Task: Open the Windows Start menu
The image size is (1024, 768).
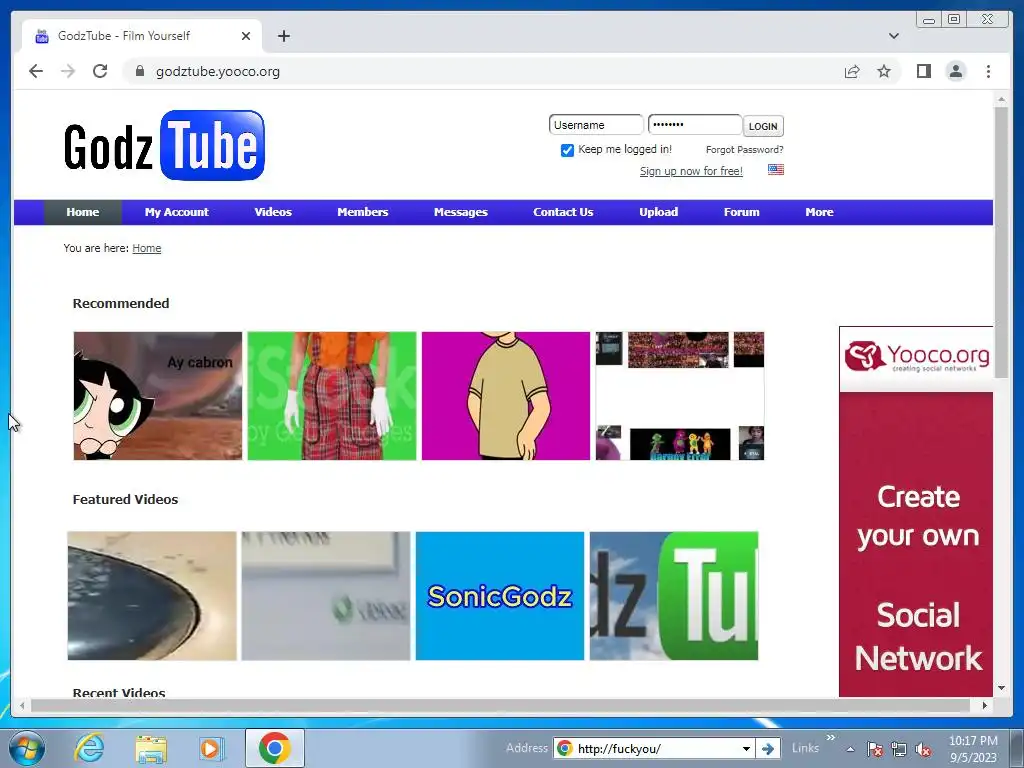Action: tap(27, 748)
